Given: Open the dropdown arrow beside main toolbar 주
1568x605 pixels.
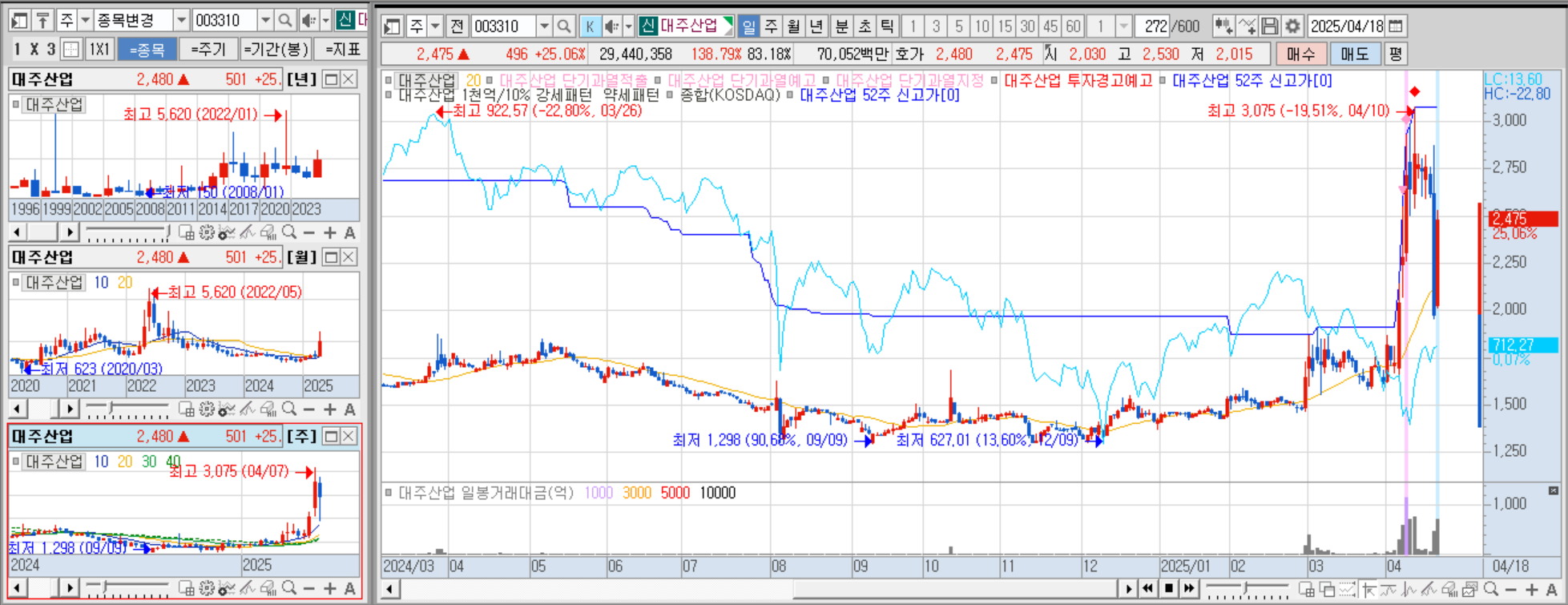Looking at the screenshot, I should pos(435,26).
